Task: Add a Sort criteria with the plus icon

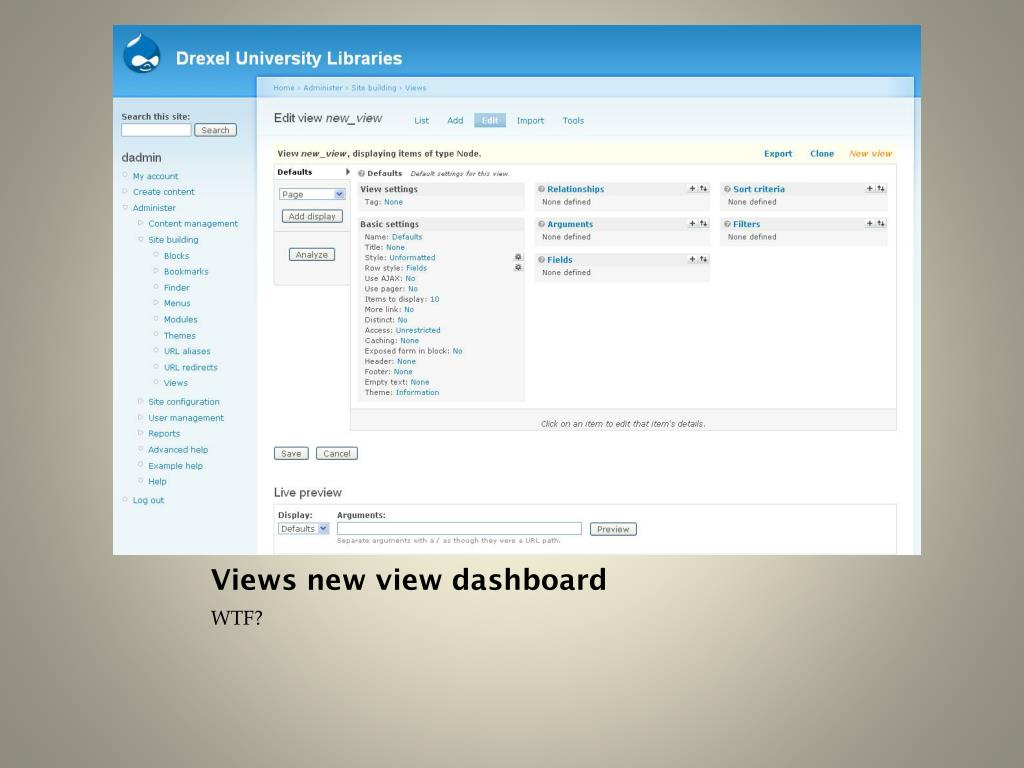Action: pyautogui.click(x=870, y=189)
